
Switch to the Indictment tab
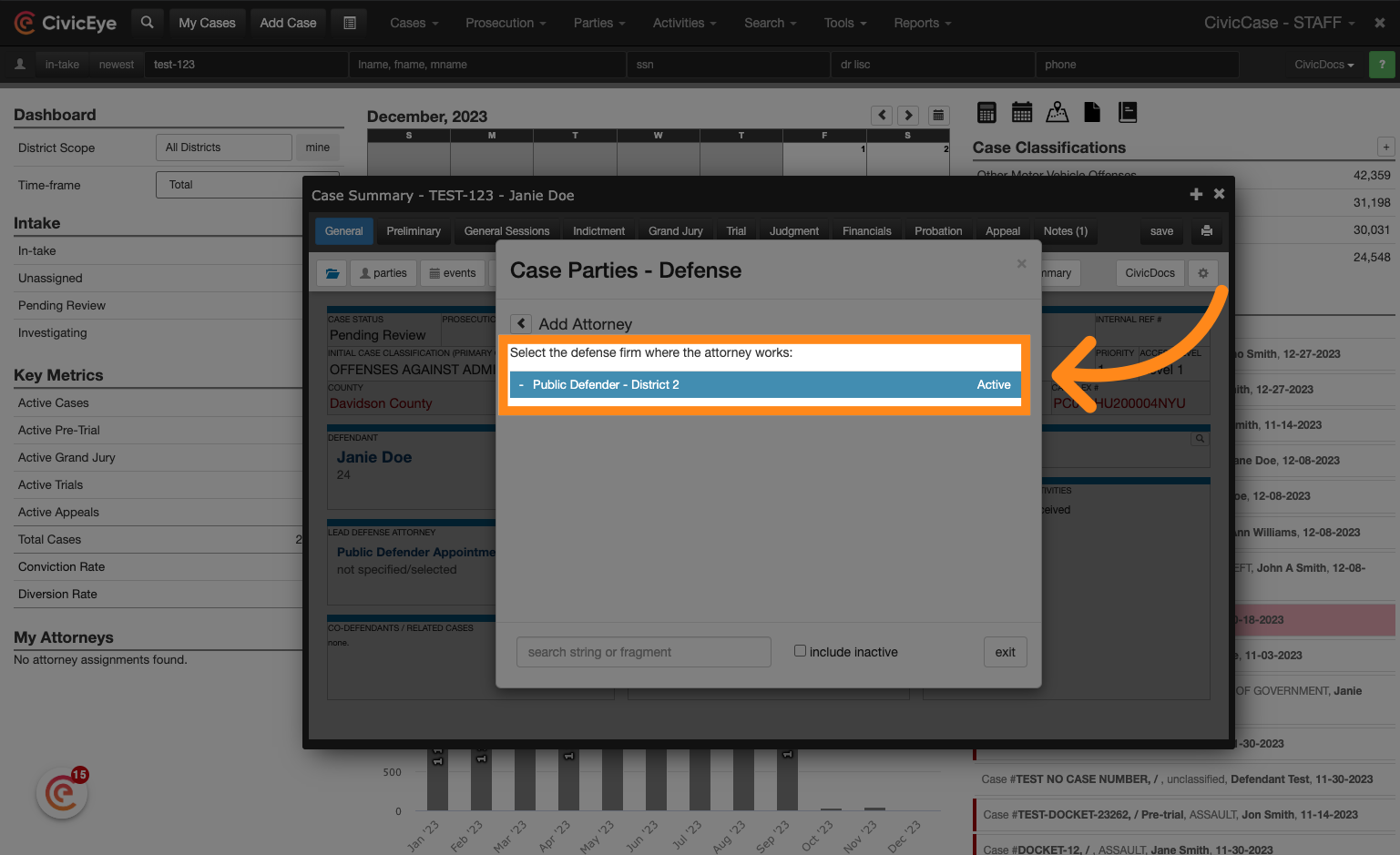[598, 231]
